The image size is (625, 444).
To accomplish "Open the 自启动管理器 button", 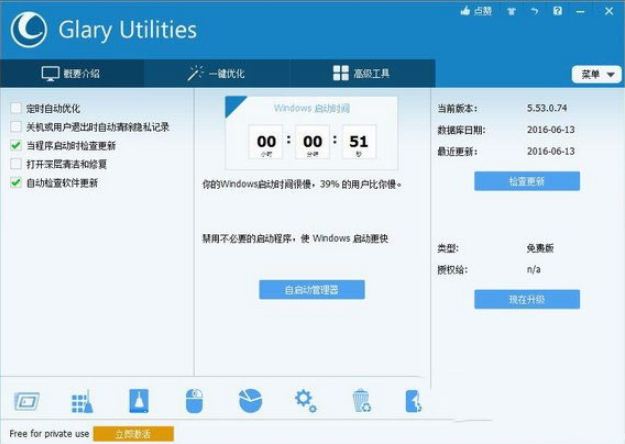I will pos(312,290).
